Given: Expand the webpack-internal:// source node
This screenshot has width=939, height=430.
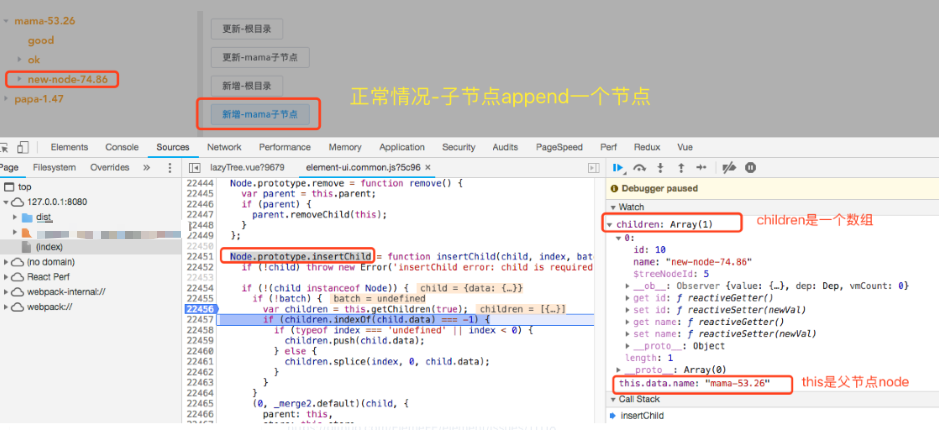Looking at the screenshot, I should [5, 292].
